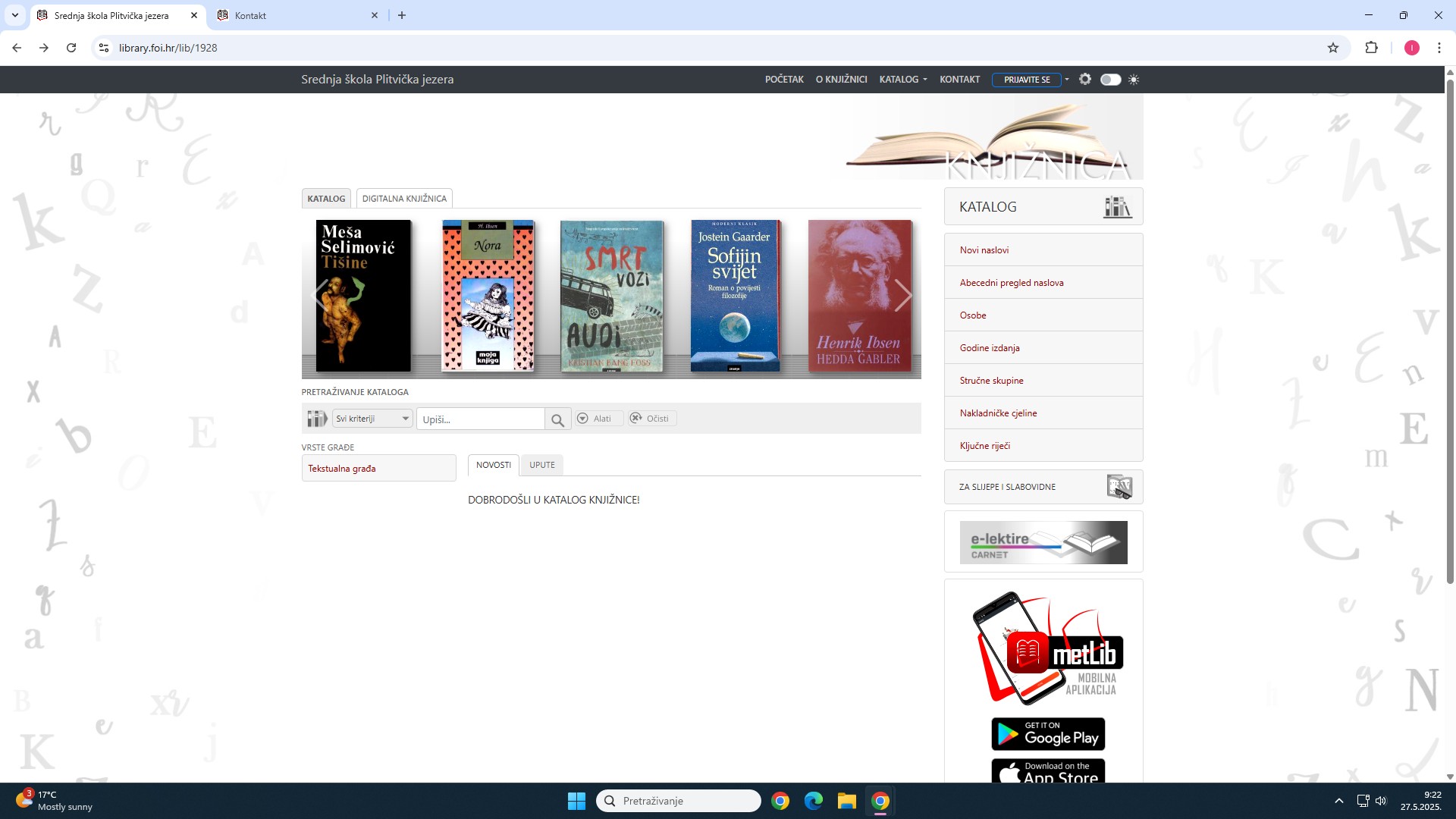Click taskbar Pretraživanje search box
Screen dimensions: 1456x819
click(x=679, y=801)
